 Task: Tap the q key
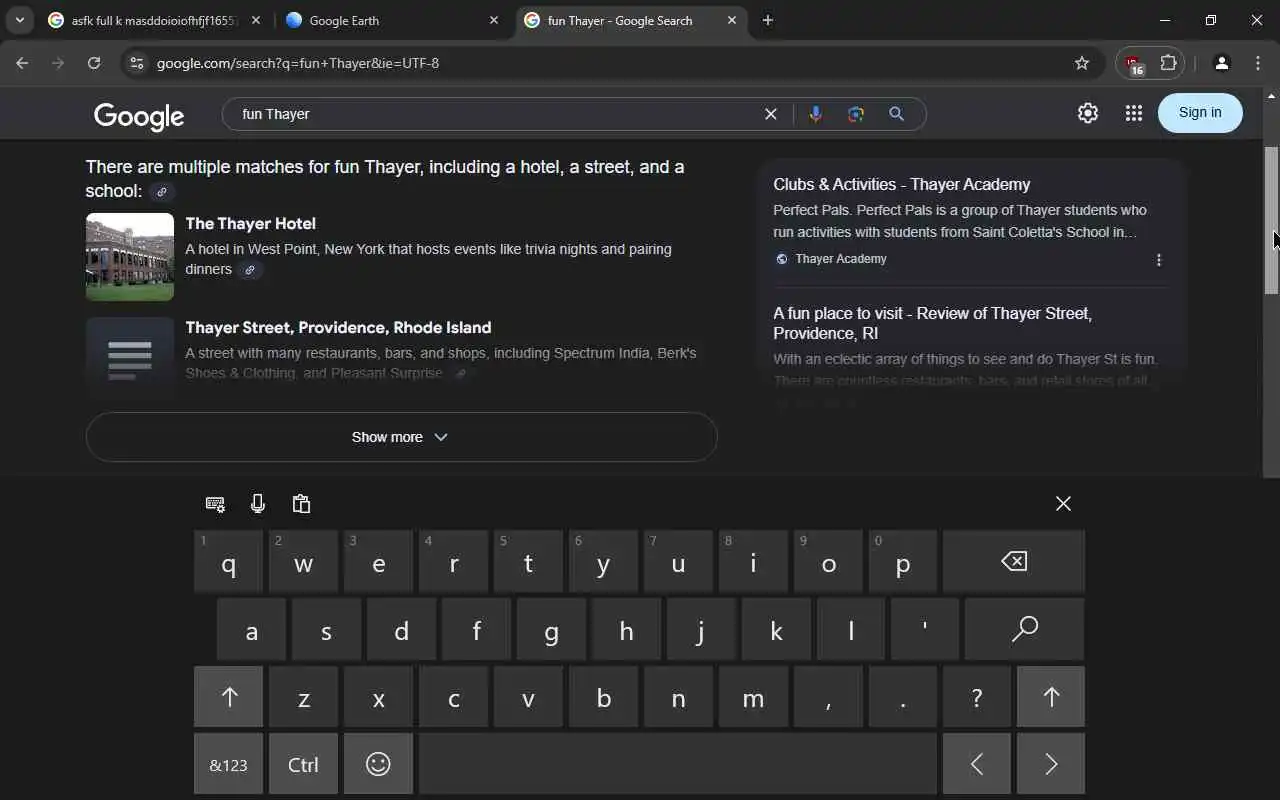(x=229, y=562)
